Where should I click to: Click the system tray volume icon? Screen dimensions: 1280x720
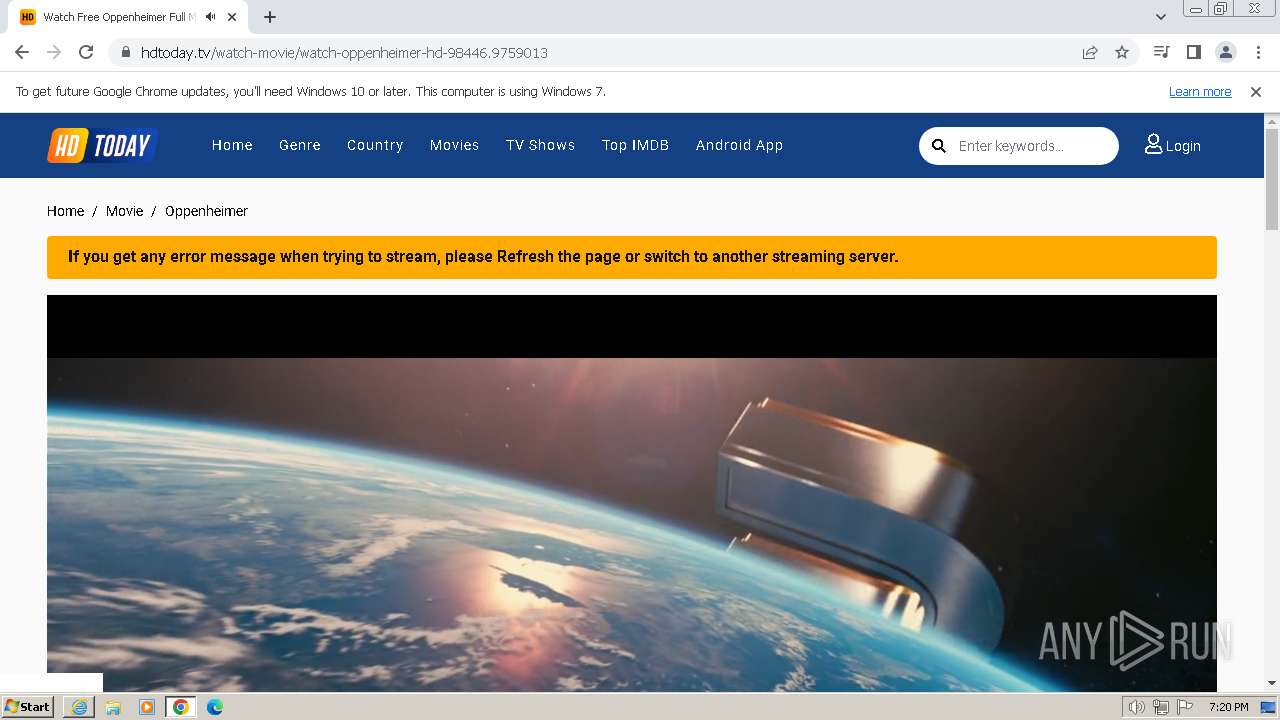coord(1136,707)
